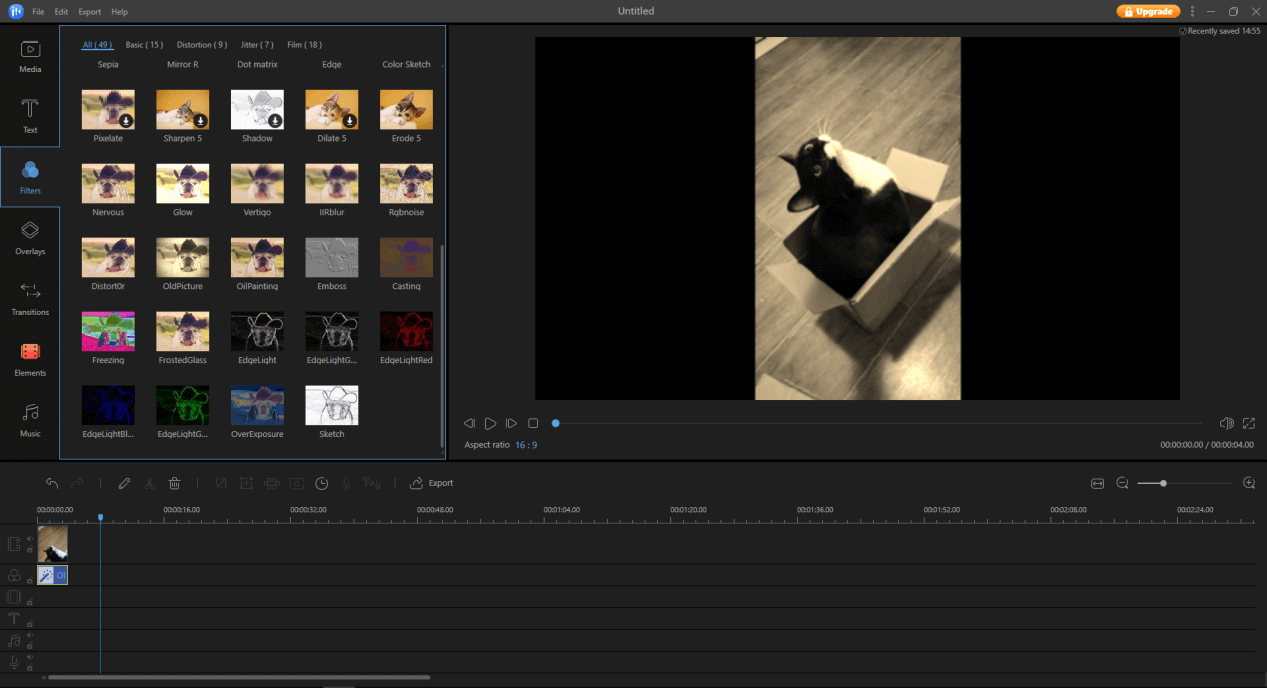Viewport: 1267px width, 688px height.
Task: Click the delete trash icon in timeline toolbar
Action: (174, 483)
